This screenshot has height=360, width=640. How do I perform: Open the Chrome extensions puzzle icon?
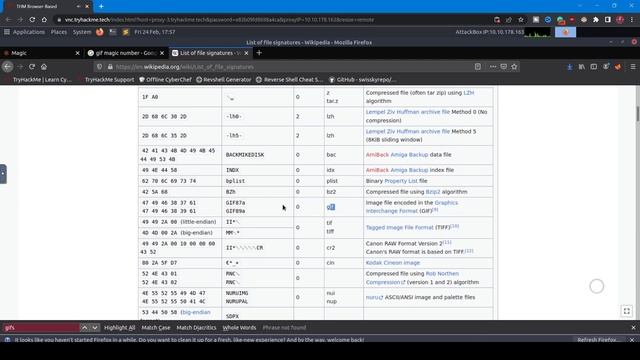[x=596, y=20]
